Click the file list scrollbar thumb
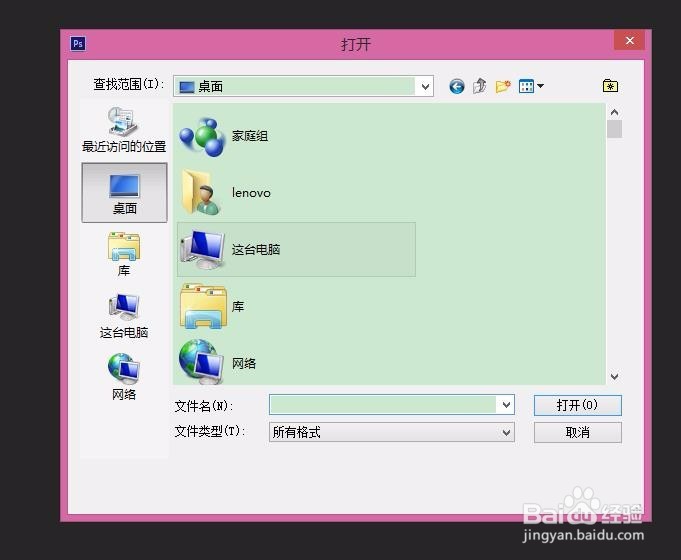This screenshot has width=681, height=560. (x=614, y=129)
